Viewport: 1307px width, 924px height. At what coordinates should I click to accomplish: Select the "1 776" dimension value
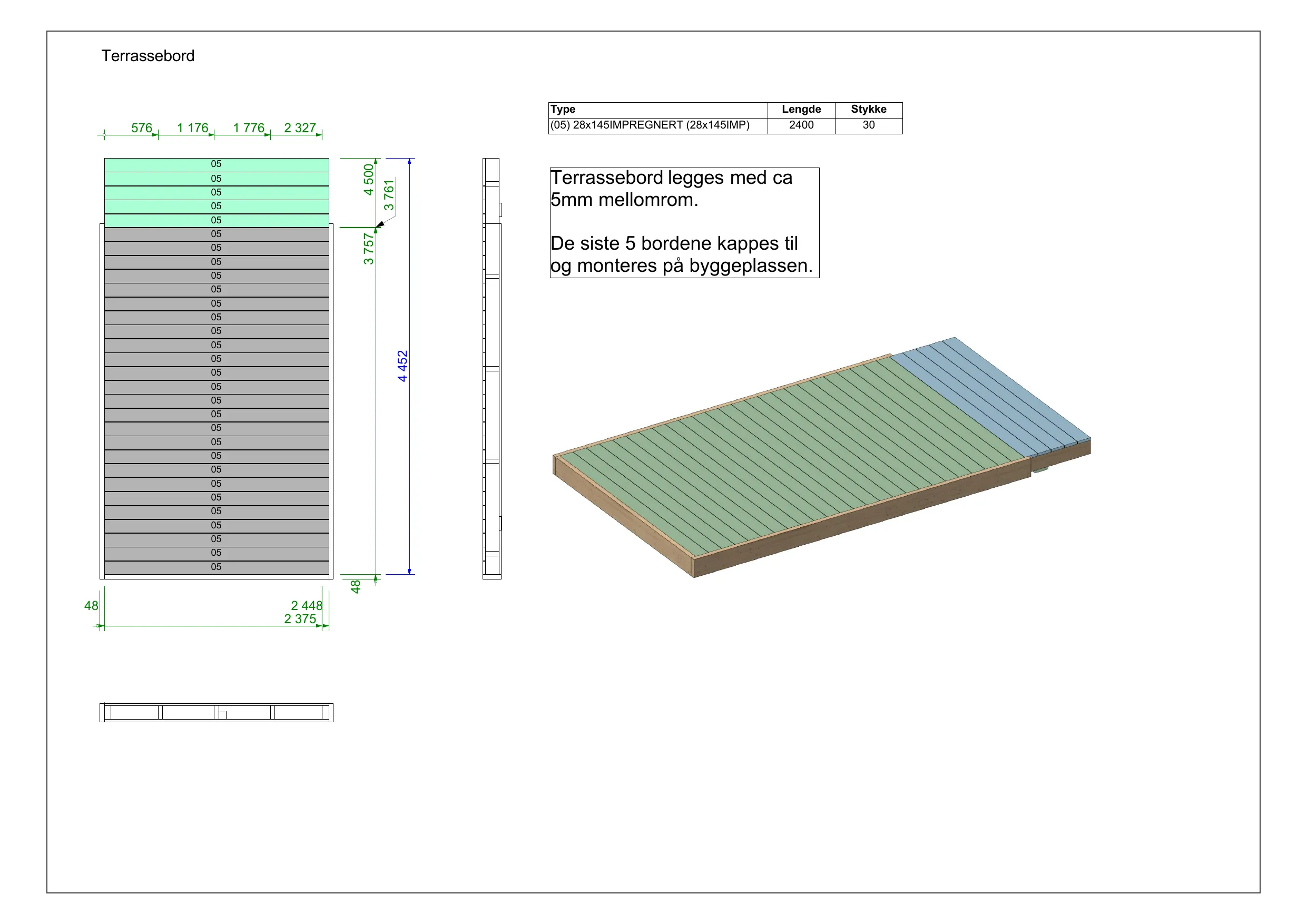point(249,127)
